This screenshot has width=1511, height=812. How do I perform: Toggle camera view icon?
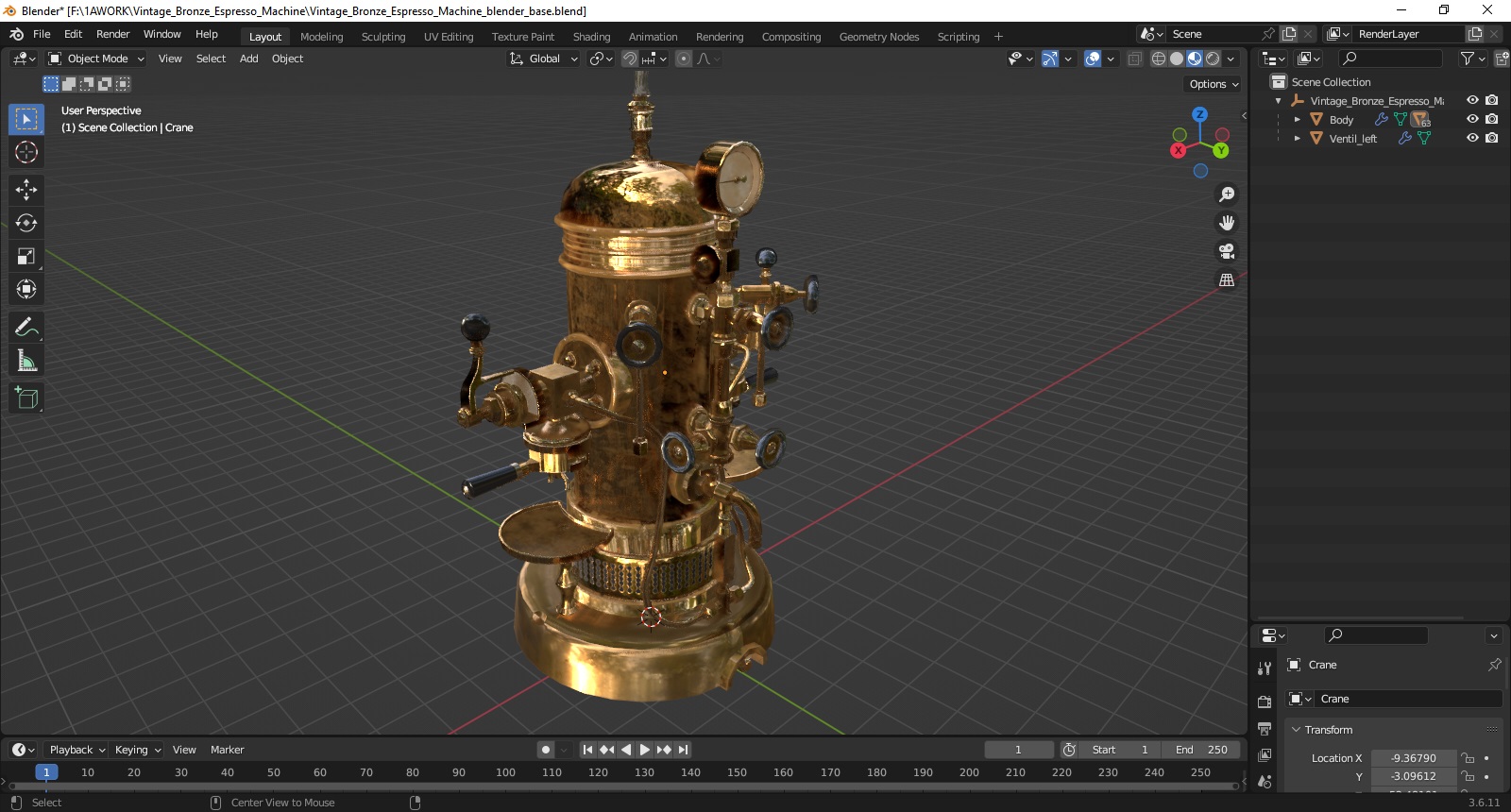(1227, 251)
